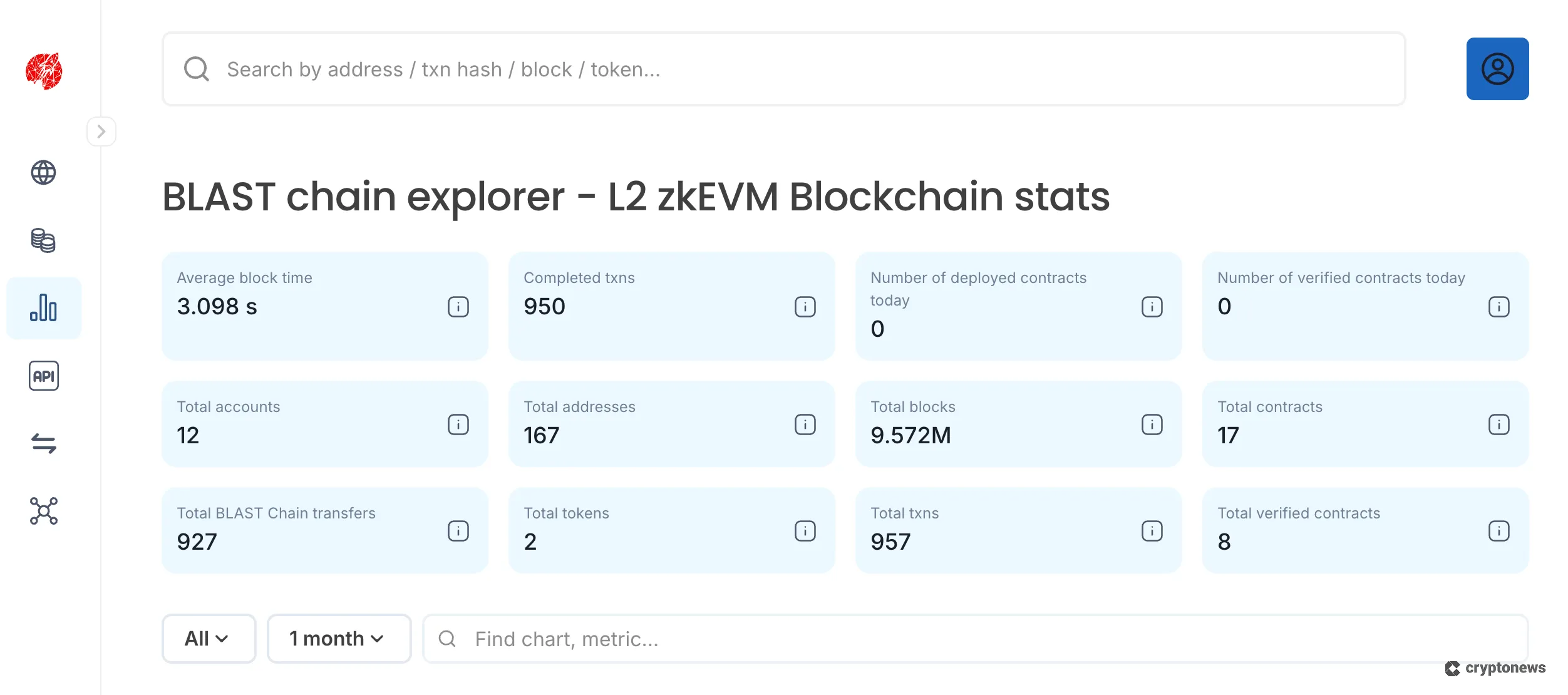Open the API documentation section
Viewport: 1568px width, 695px height.
(43, 376)
